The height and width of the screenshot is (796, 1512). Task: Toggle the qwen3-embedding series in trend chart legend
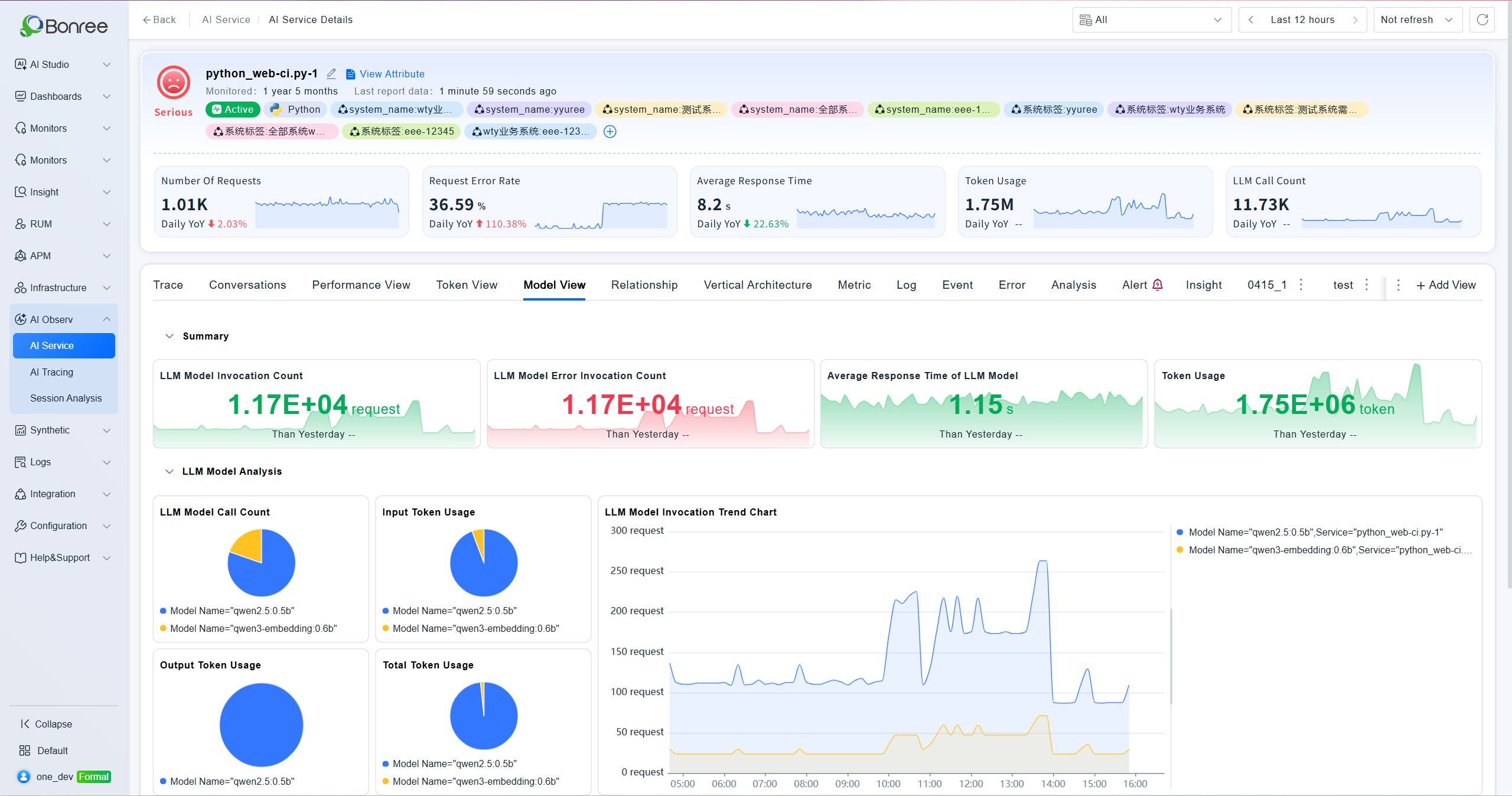1324,550
